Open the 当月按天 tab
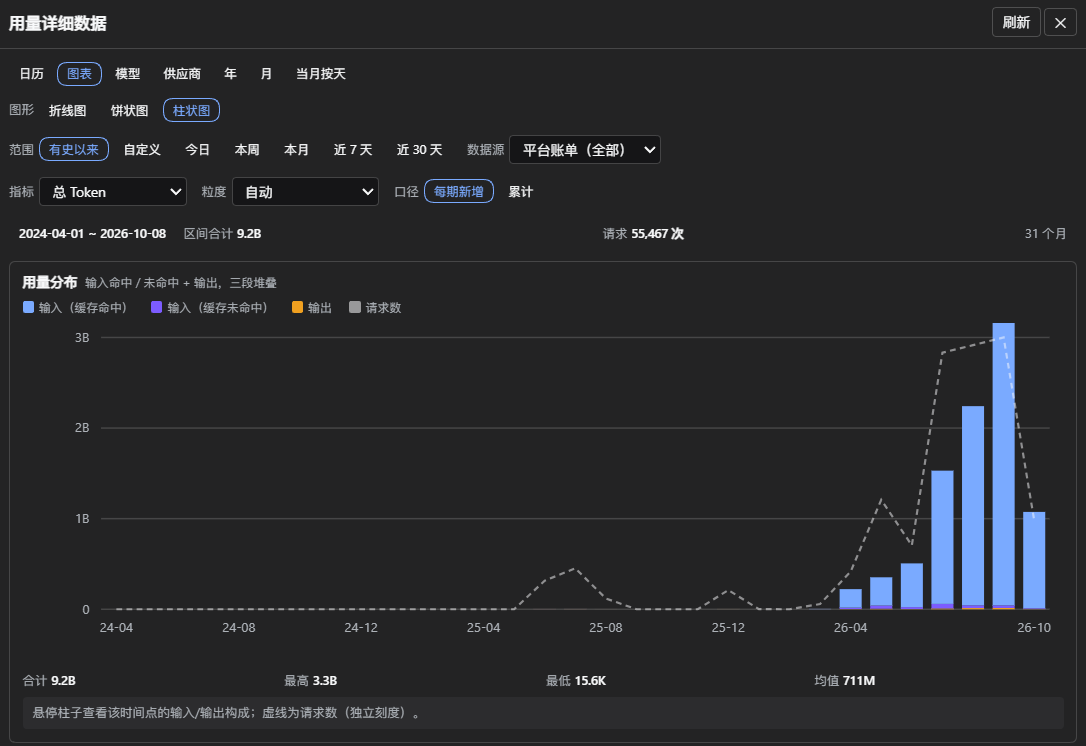Screen dimensions: 1086x746 tap(321, 73)
